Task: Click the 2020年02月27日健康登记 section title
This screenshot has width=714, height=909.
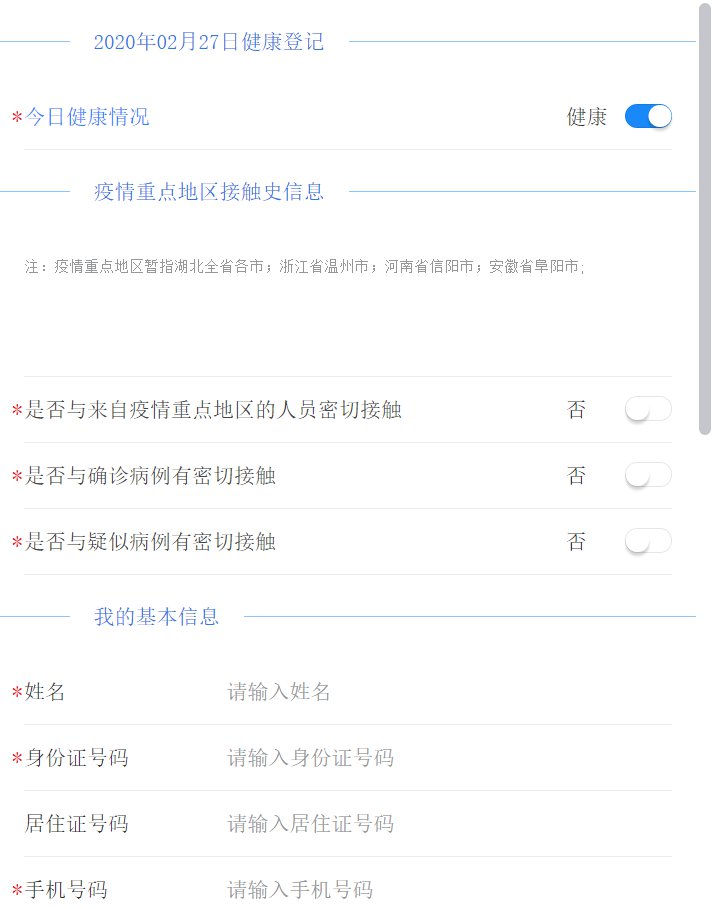Action: point(209,42)
